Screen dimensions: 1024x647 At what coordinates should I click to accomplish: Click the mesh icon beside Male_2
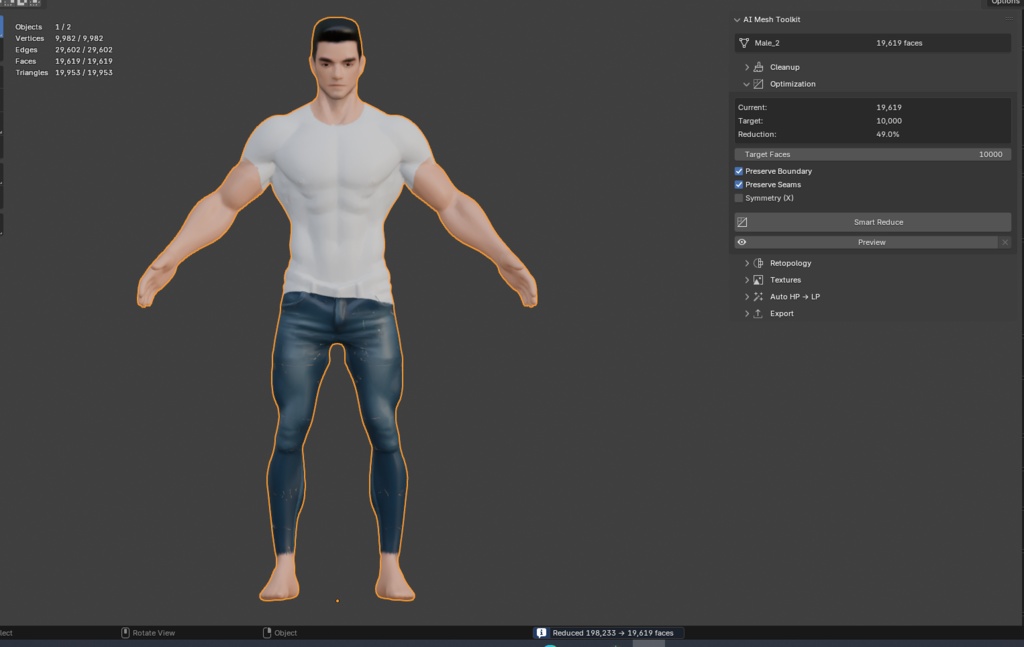pos(744,43)
